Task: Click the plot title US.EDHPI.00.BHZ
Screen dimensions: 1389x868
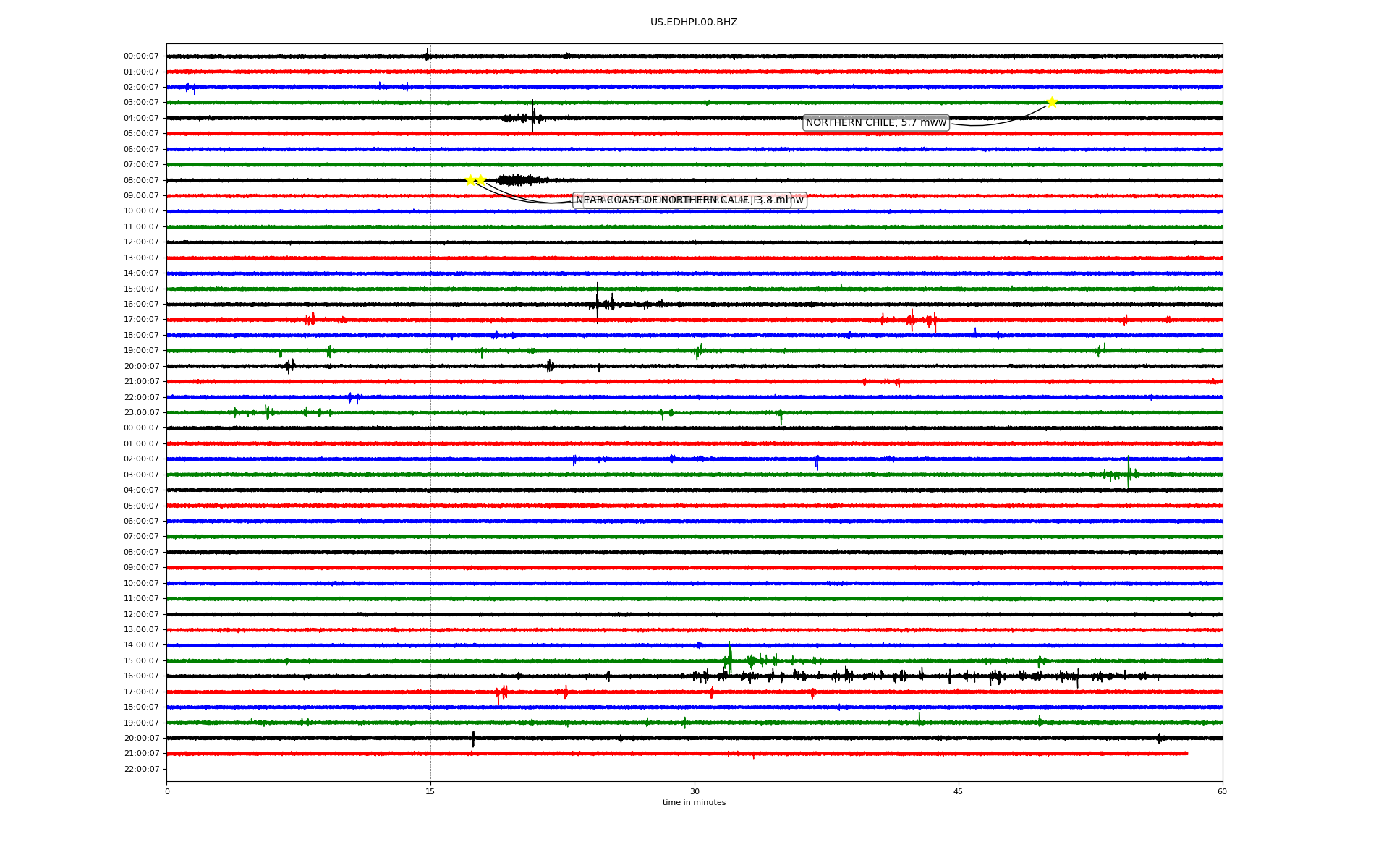Action: [694, 22]
